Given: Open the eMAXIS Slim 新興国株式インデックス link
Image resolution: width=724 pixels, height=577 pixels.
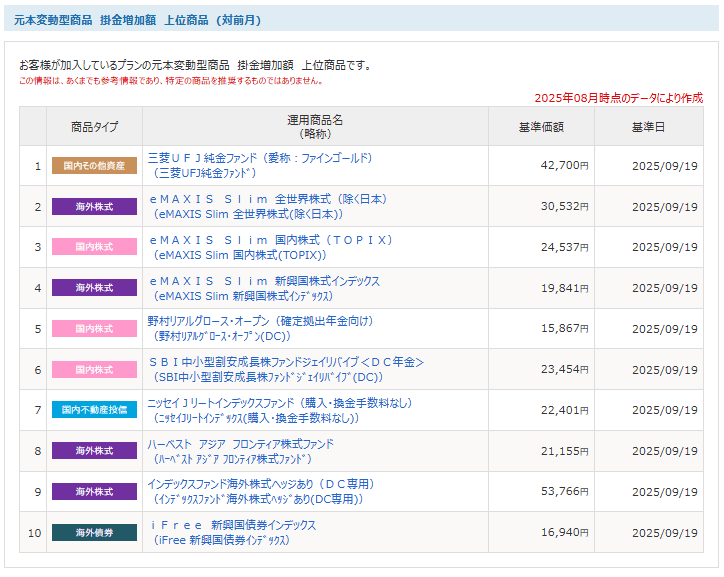Looking at the screenshot, I should (x=264, y=281).
